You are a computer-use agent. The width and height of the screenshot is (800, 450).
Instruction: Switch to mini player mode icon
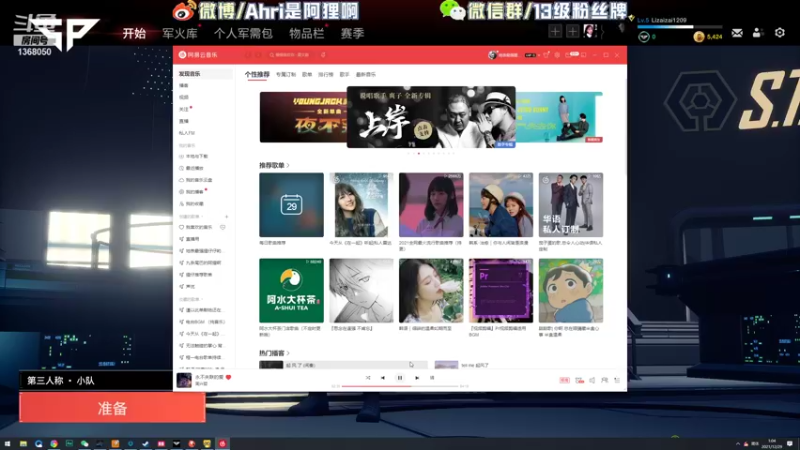click(584, 55)
